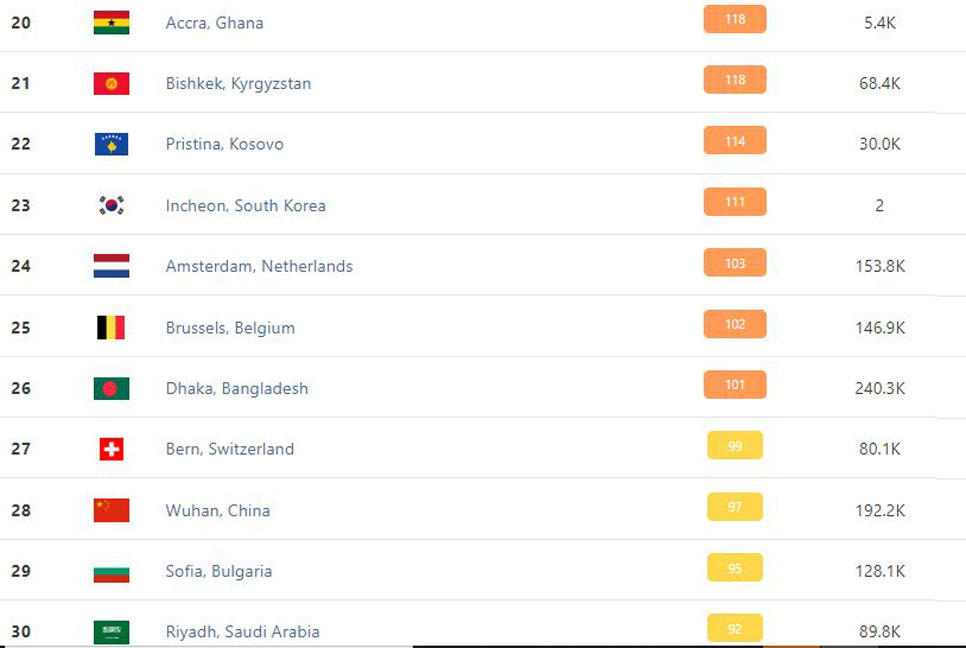Open the Amsterdam, Netherlands link

tap(259, 266)
